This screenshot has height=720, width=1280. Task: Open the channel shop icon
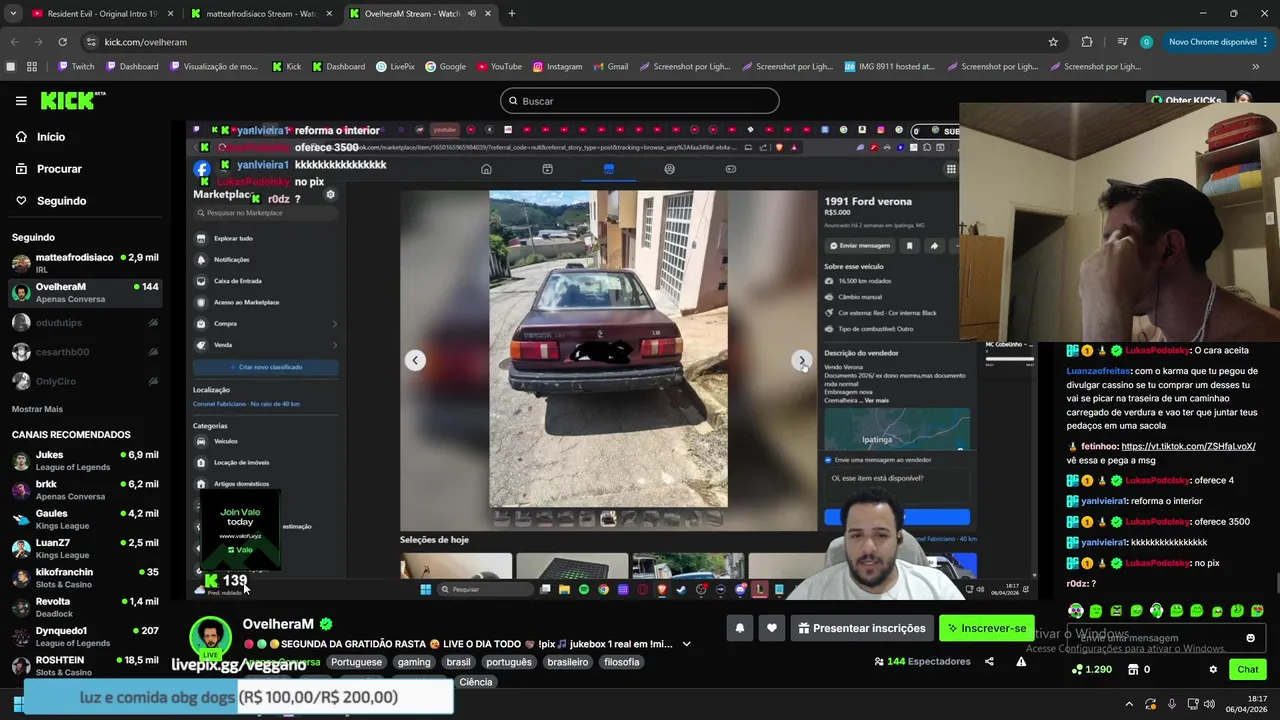[x=1131, y=670]
